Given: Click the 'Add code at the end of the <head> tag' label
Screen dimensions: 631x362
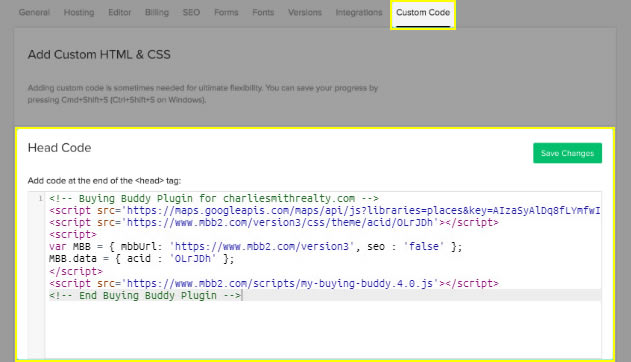Looking at the screenshot, I should 104,181.
